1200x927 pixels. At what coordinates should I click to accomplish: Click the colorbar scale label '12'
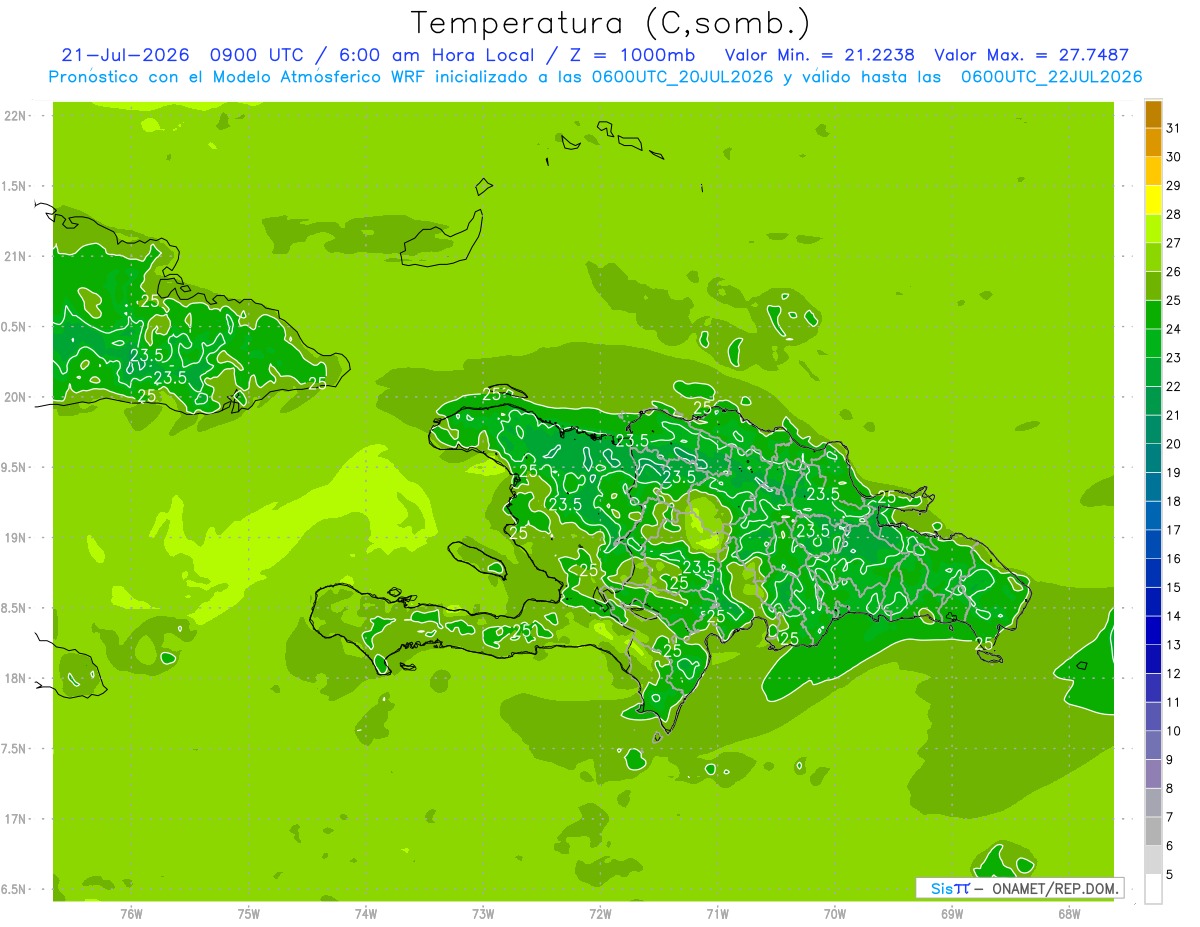coord(1174,674)
